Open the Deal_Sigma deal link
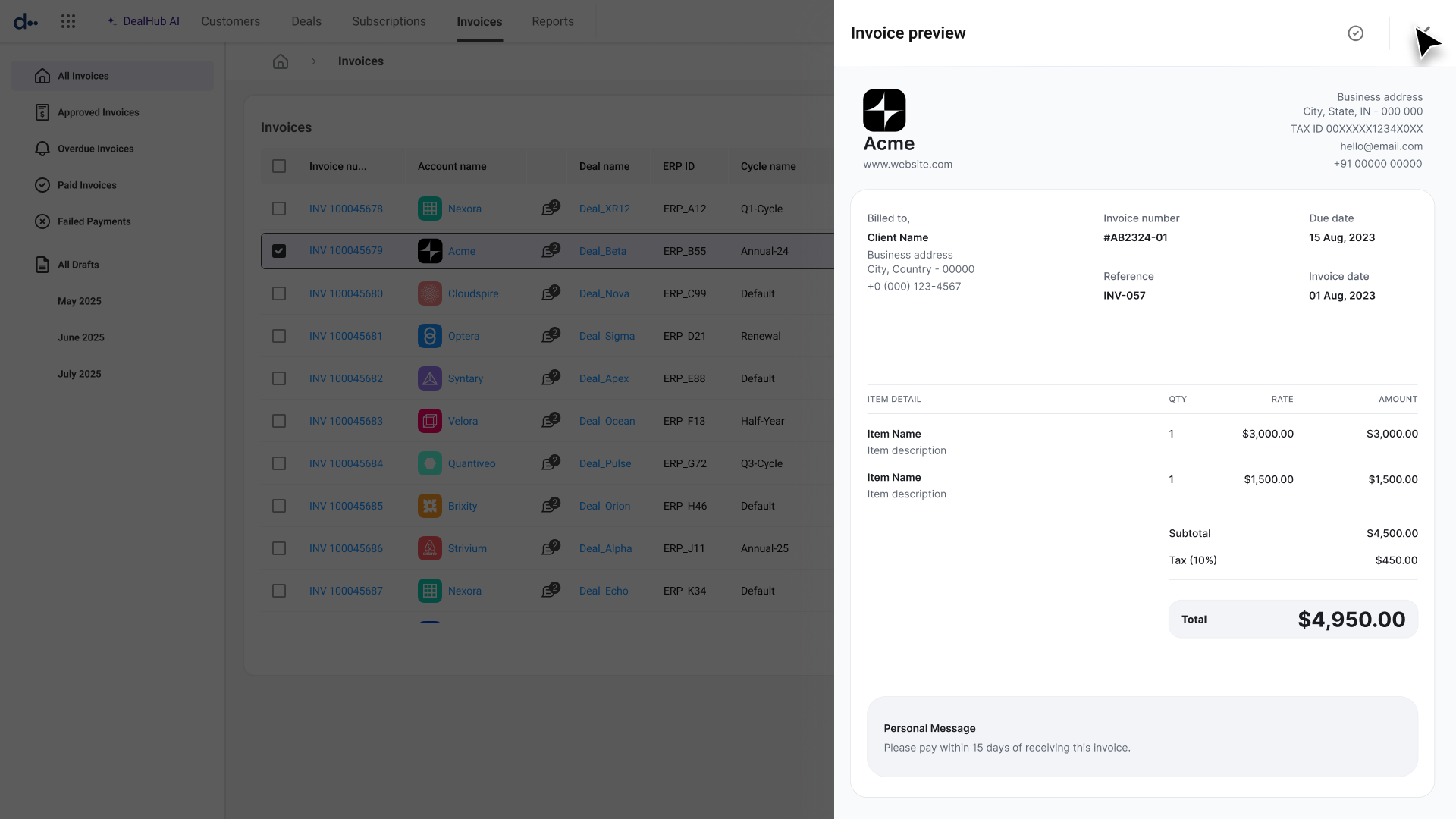1456x819 pixels. pyautogui.click(x=607, y=336)
